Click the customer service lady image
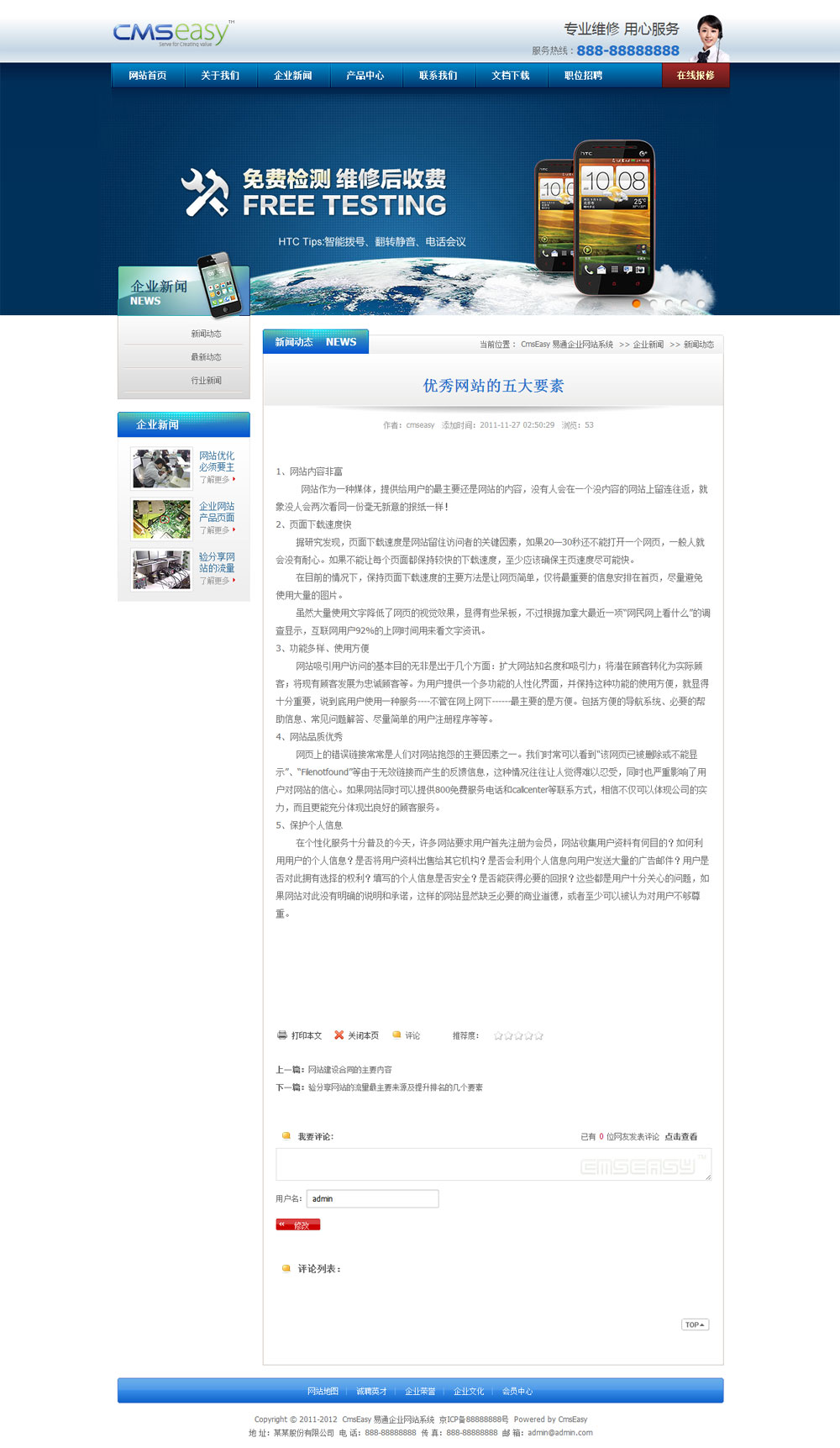Screen dimensions: 840x1448 708,39
